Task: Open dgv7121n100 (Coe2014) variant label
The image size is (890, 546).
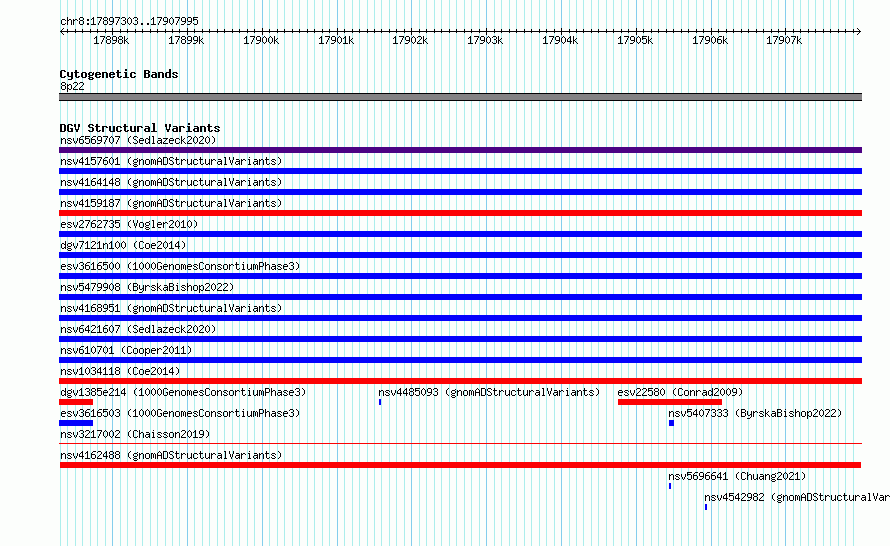Action: point(123,245)
